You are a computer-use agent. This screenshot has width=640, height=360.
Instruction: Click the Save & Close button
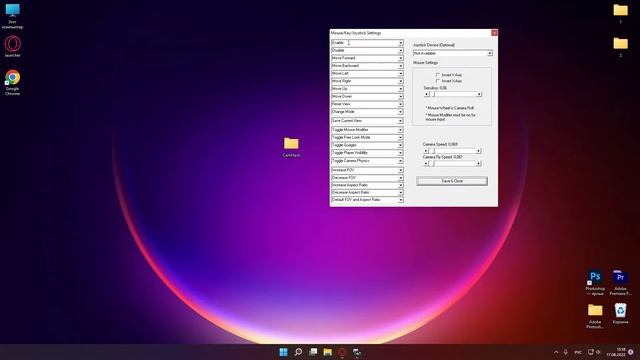point(452,181)
